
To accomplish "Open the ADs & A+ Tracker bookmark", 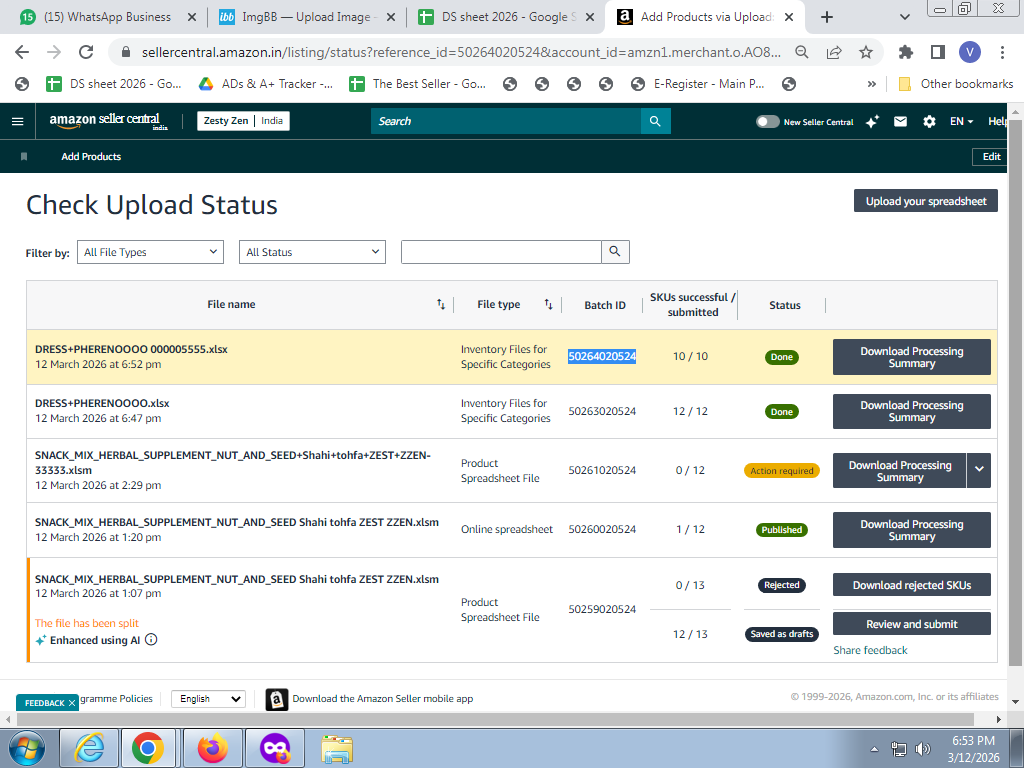I will [266, 84].
